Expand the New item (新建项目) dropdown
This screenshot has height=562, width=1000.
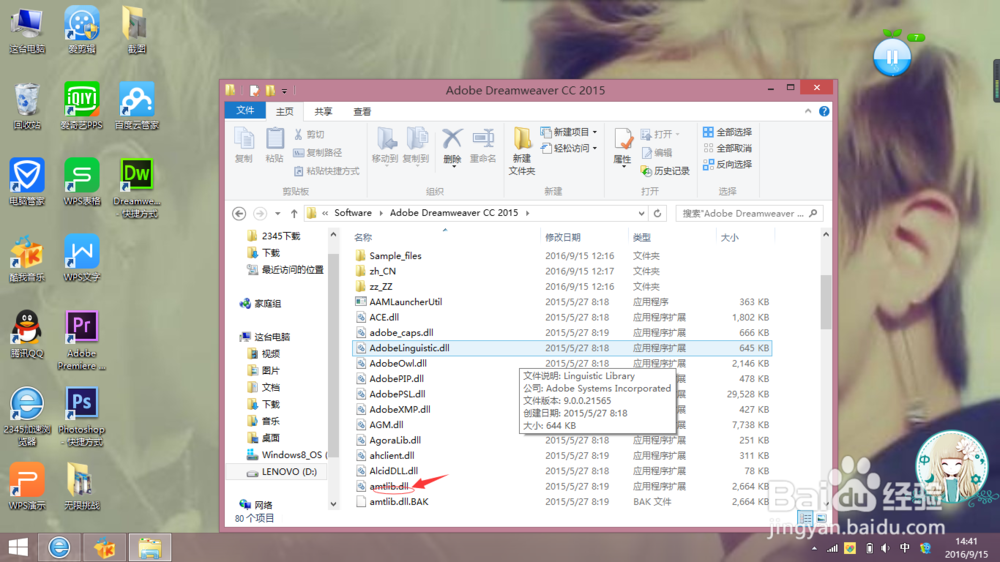595,132
